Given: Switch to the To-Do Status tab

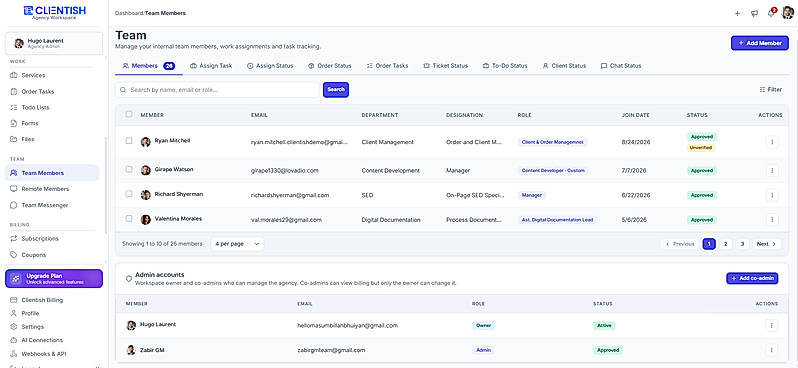Looking at the screenshot, I should [x=505, y=66].
